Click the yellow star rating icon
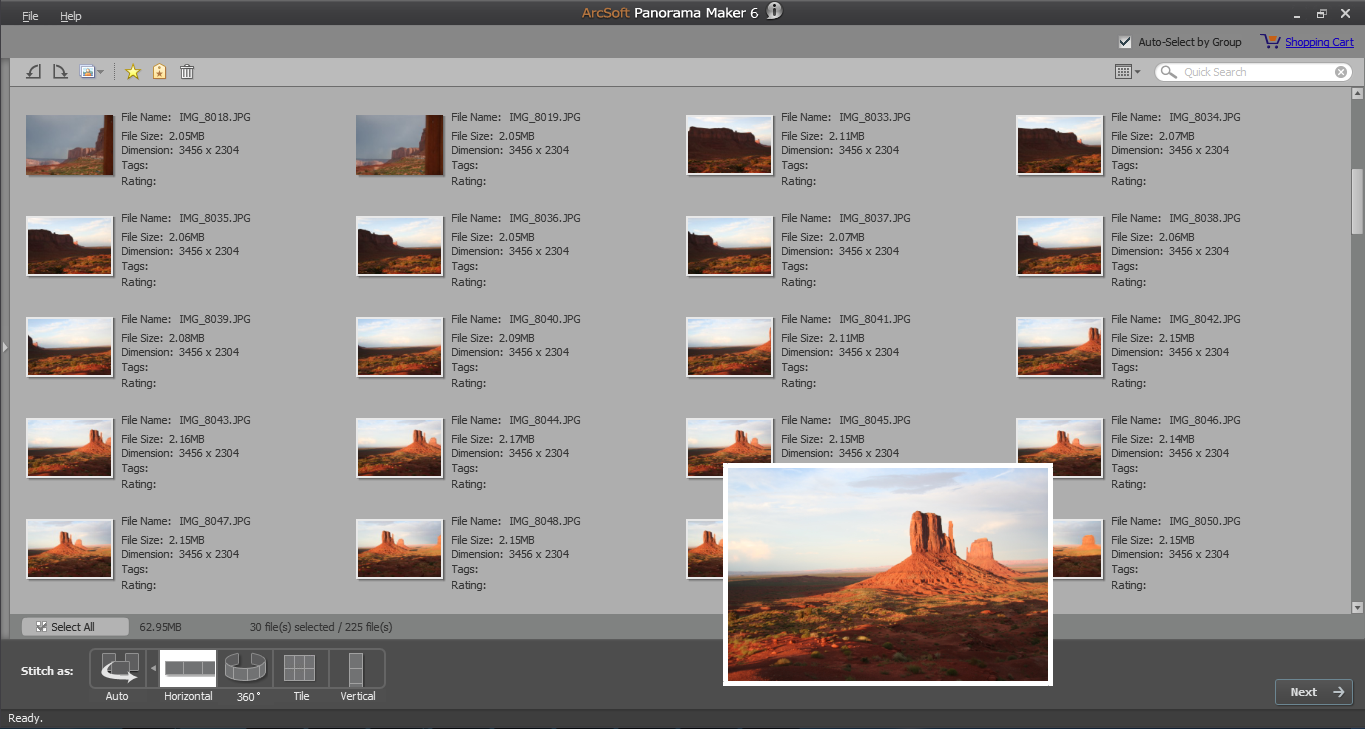Viewport: 1365px width, 729px height. [x=133, y=72]
